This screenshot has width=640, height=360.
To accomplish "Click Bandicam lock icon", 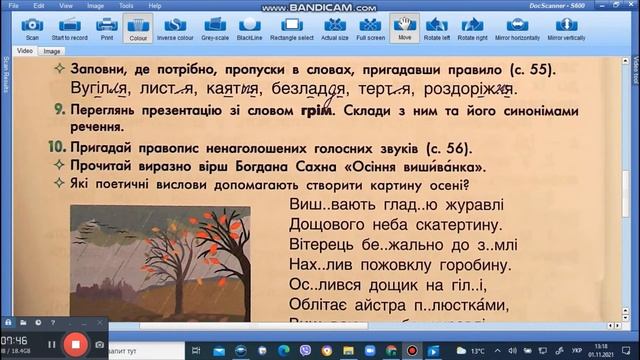I will click(x=8, y=322).
